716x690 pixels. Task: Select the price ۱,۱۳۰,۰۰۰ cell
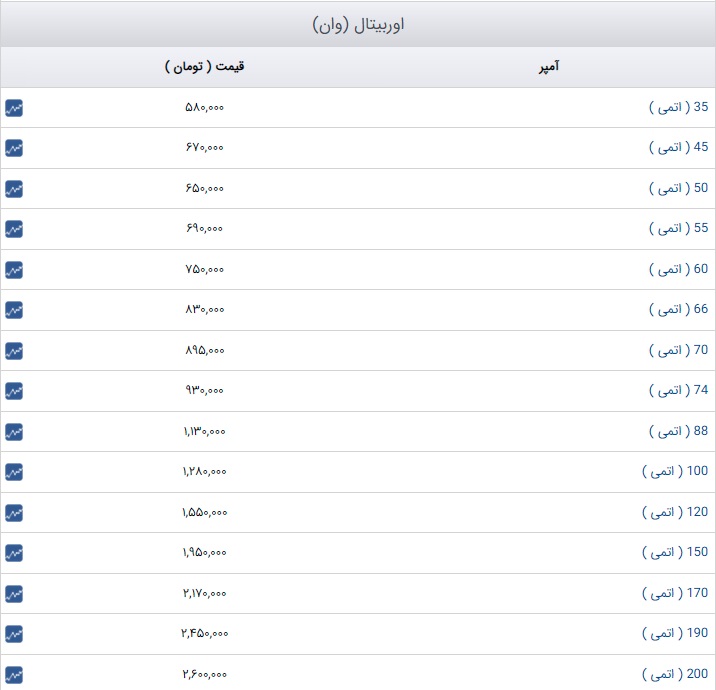coord(205,431)
